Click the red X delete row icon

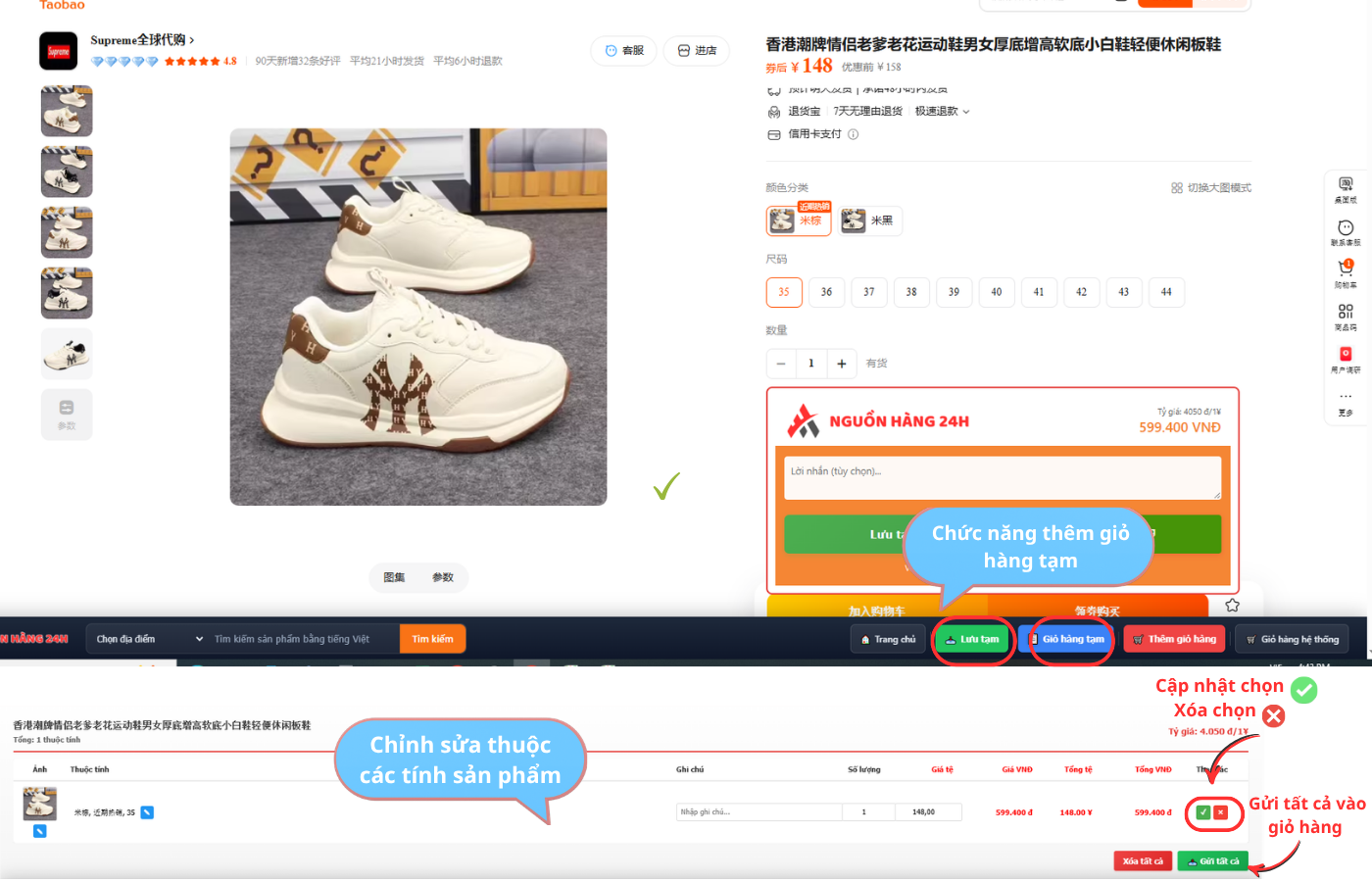tap(1220, 812)
